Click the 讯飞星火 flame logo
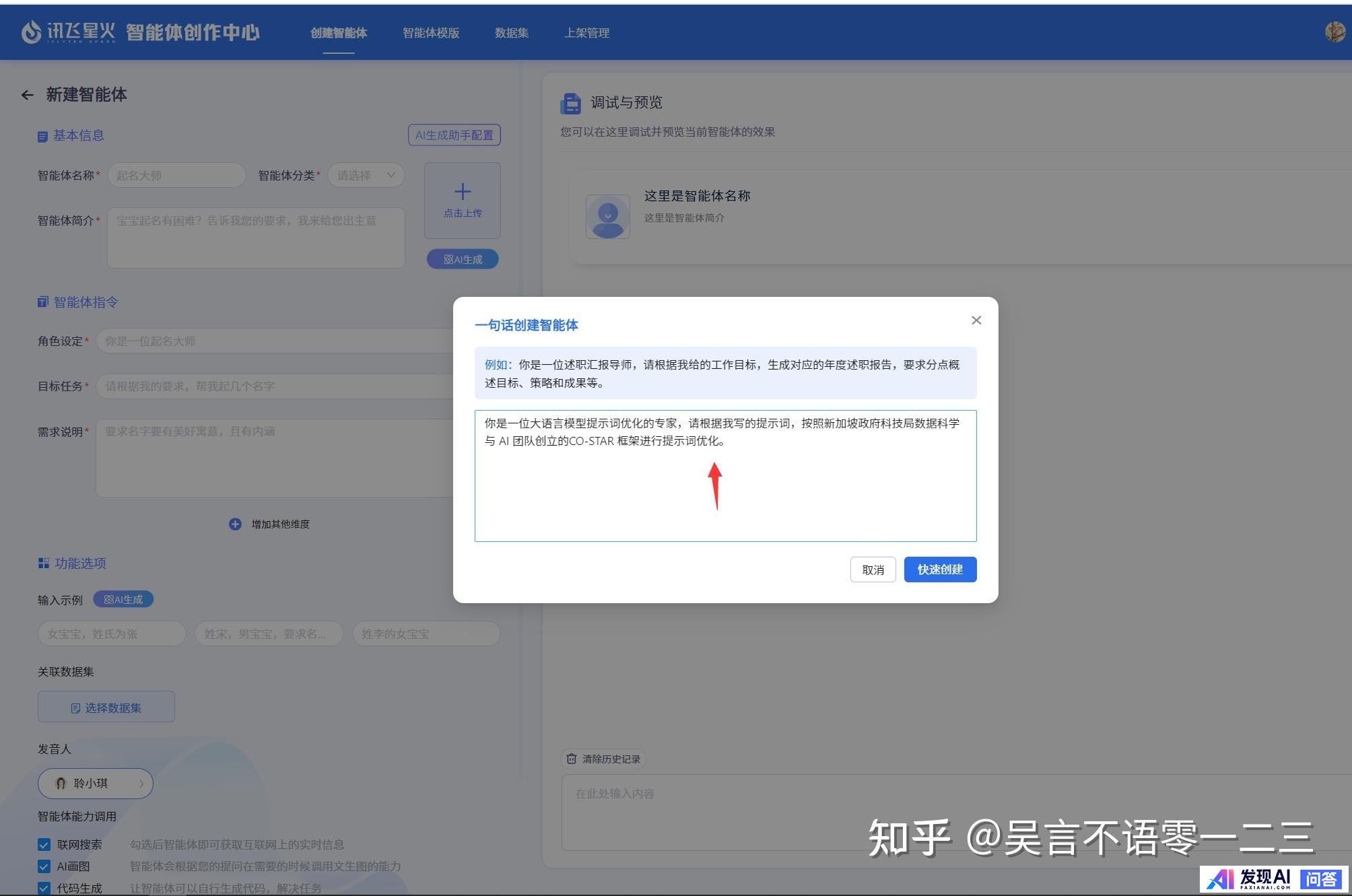Viewport: 1352px width, 896px height. 31,32
